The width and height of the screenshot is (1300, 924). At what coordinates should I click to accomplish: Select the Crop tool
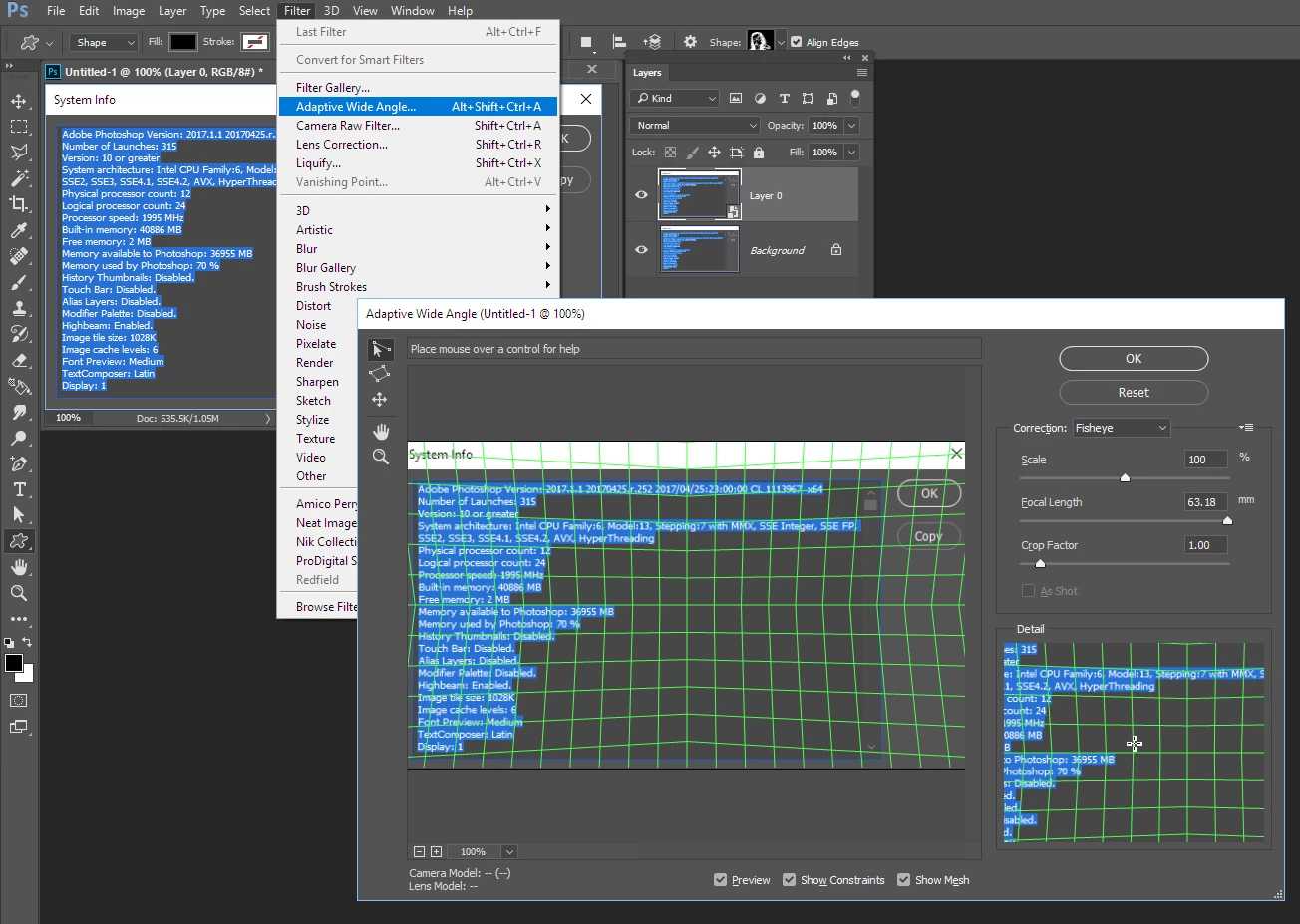coord(19,204)
